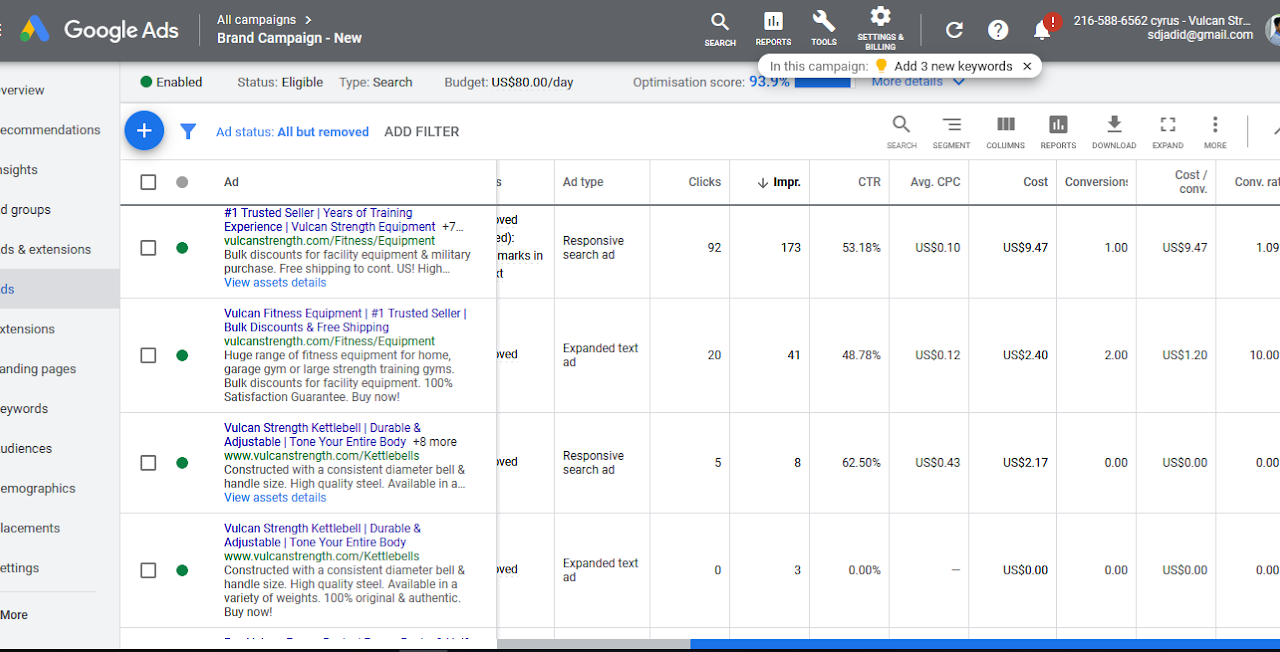Sort by the CTR column header
Screen dimensions: 1280x652
coord(869,182)
